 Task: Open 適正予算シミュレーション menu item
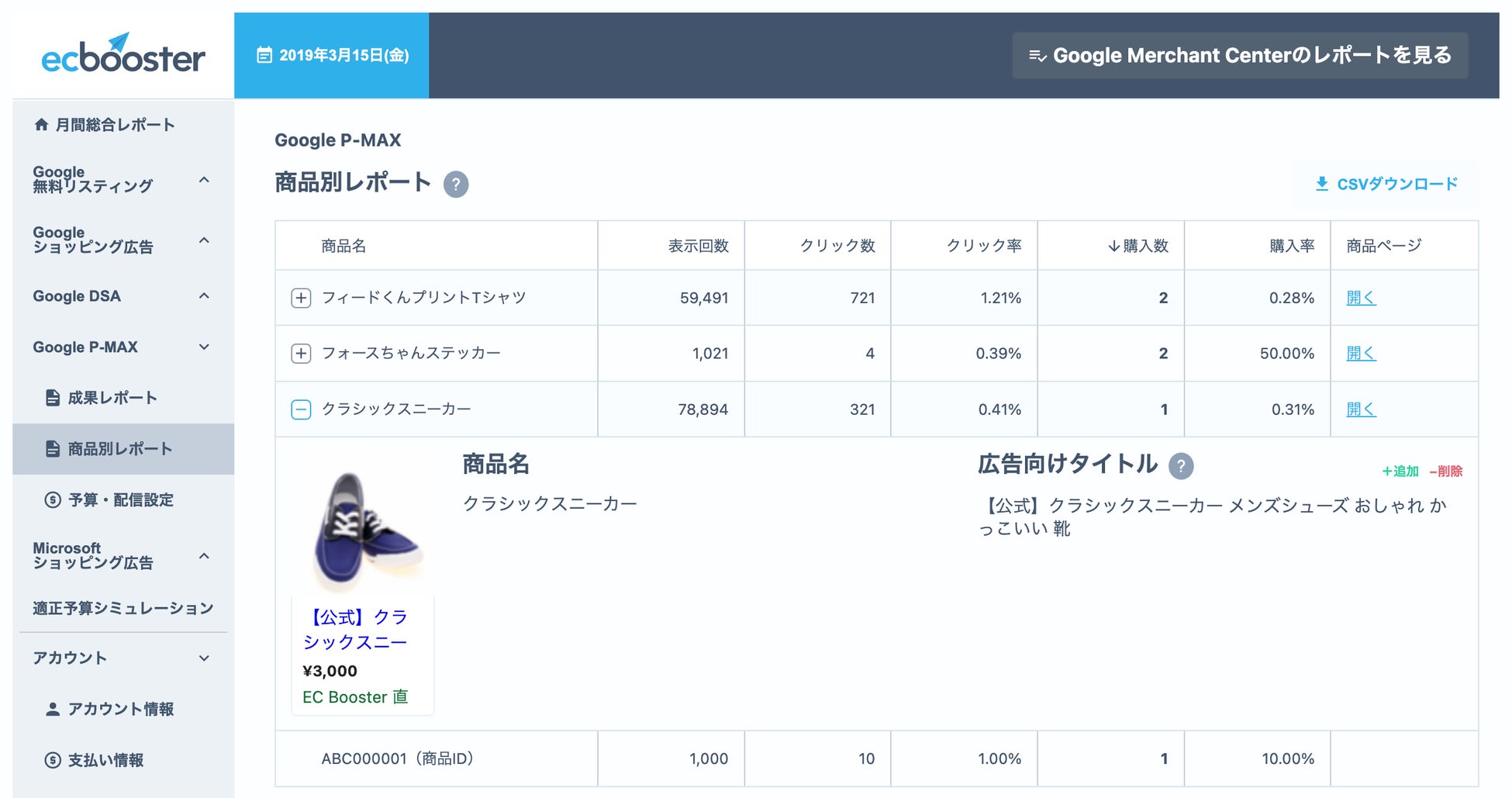coord(123,608)
